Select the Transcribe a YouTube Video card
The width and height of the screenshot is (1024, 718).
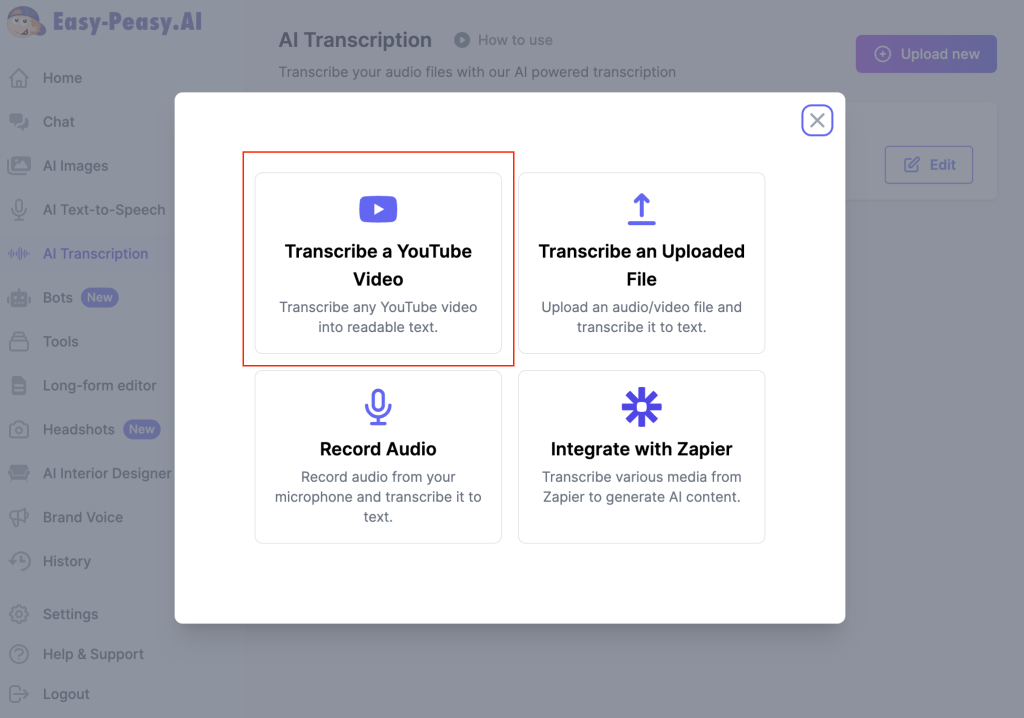pyautogui.click(x=378, y=264)
